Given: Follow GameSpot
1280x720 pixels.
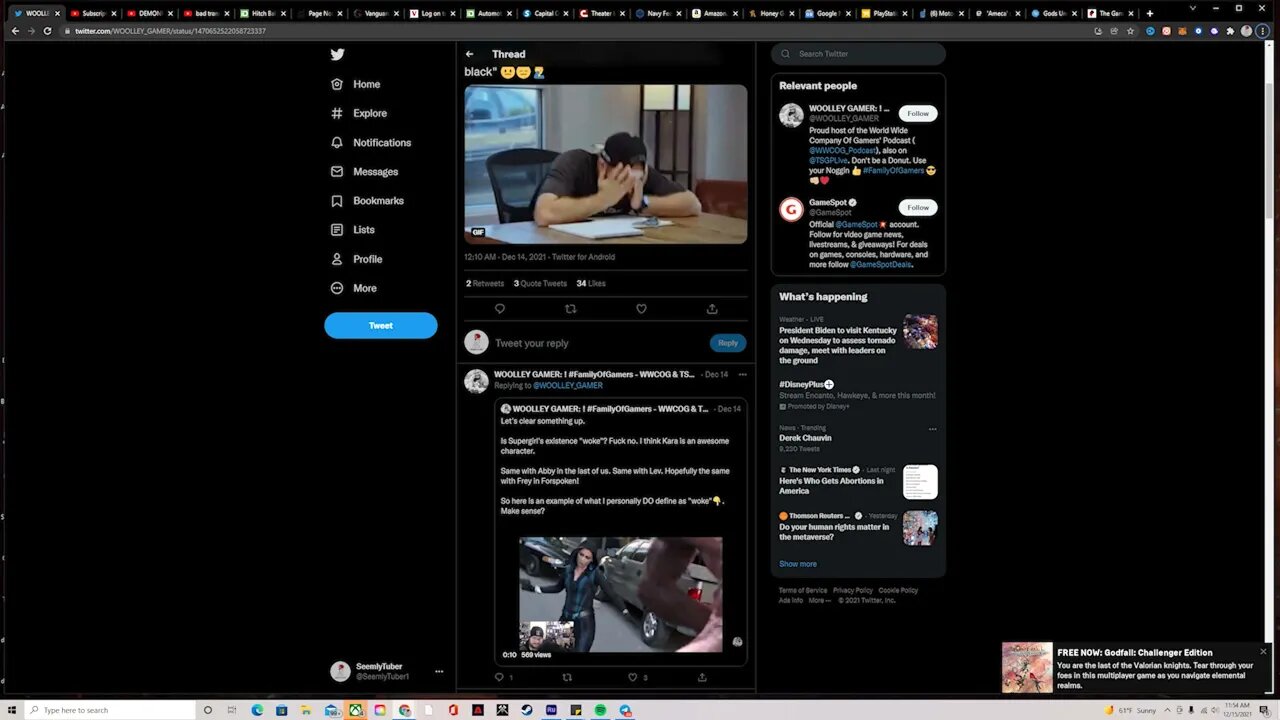Looking at the screenshot, I should pyautogui.click(x=918, y=207).
